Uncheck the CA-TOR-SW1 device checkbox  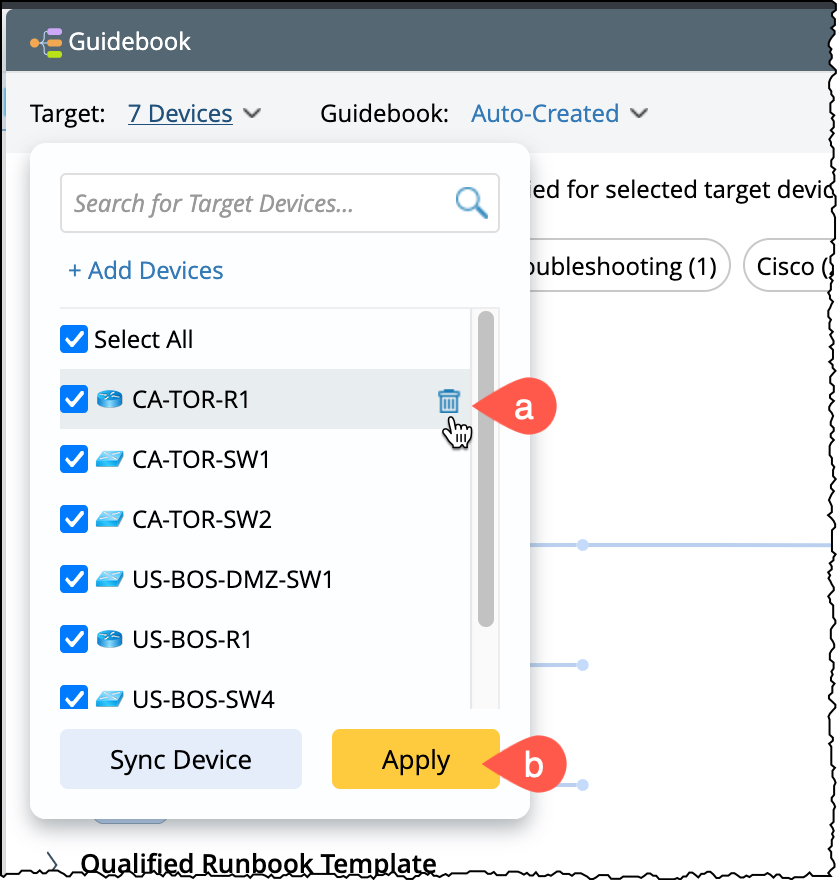tap(74, 460)
